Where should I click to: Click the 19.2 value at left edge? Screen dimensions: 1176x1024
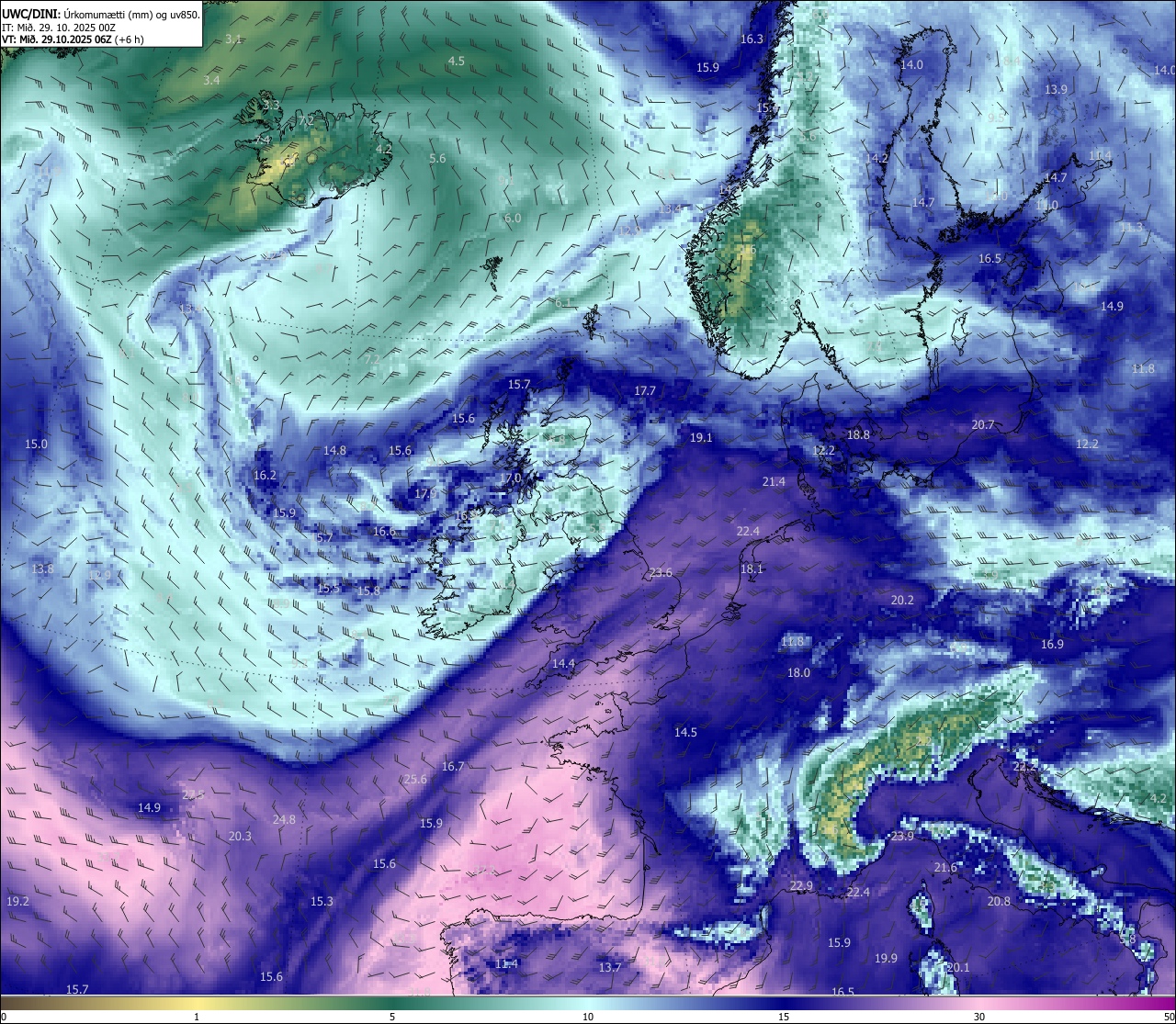click(x=17, y=902)
